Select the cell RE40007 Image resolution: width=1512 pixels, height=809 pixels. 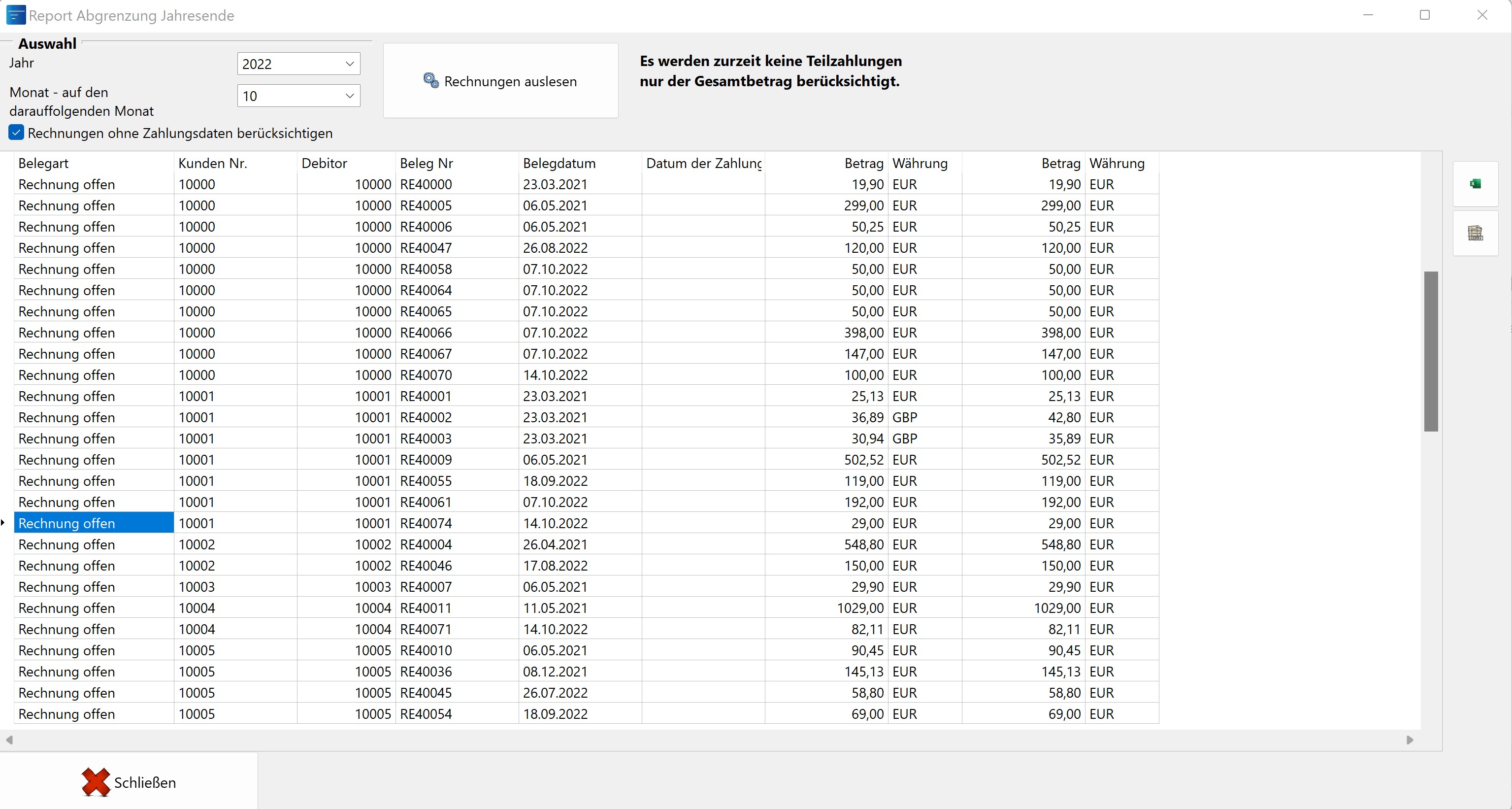[457, 586]
